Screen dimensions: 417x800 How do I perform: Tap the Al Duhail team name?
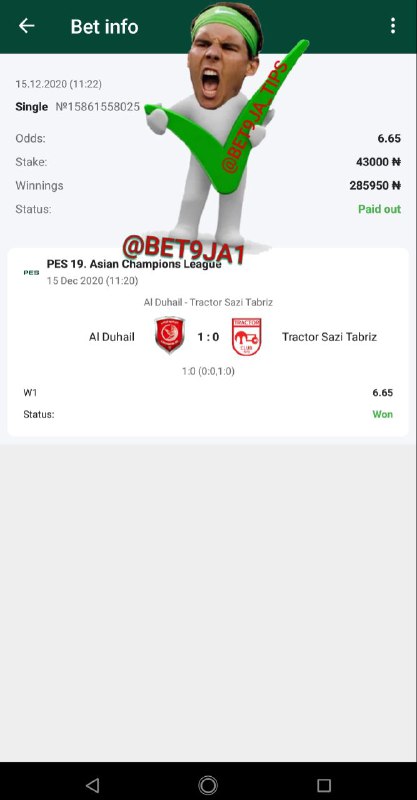[112, 337]
